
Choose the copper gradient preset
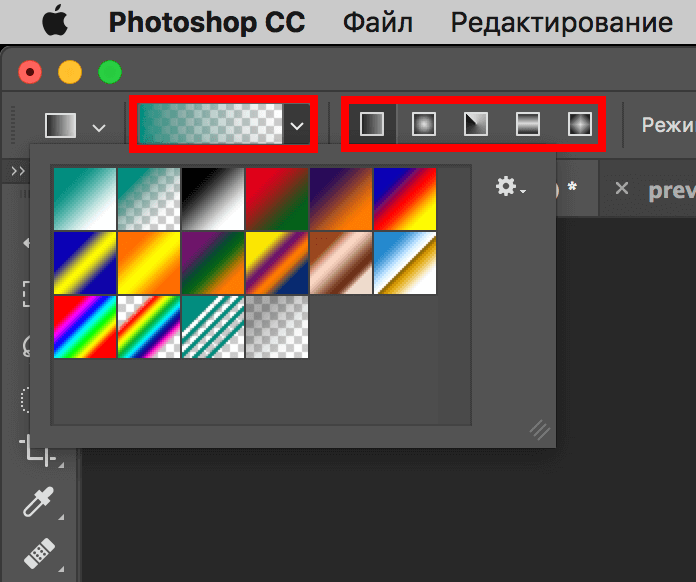click(x=340, y=263)
